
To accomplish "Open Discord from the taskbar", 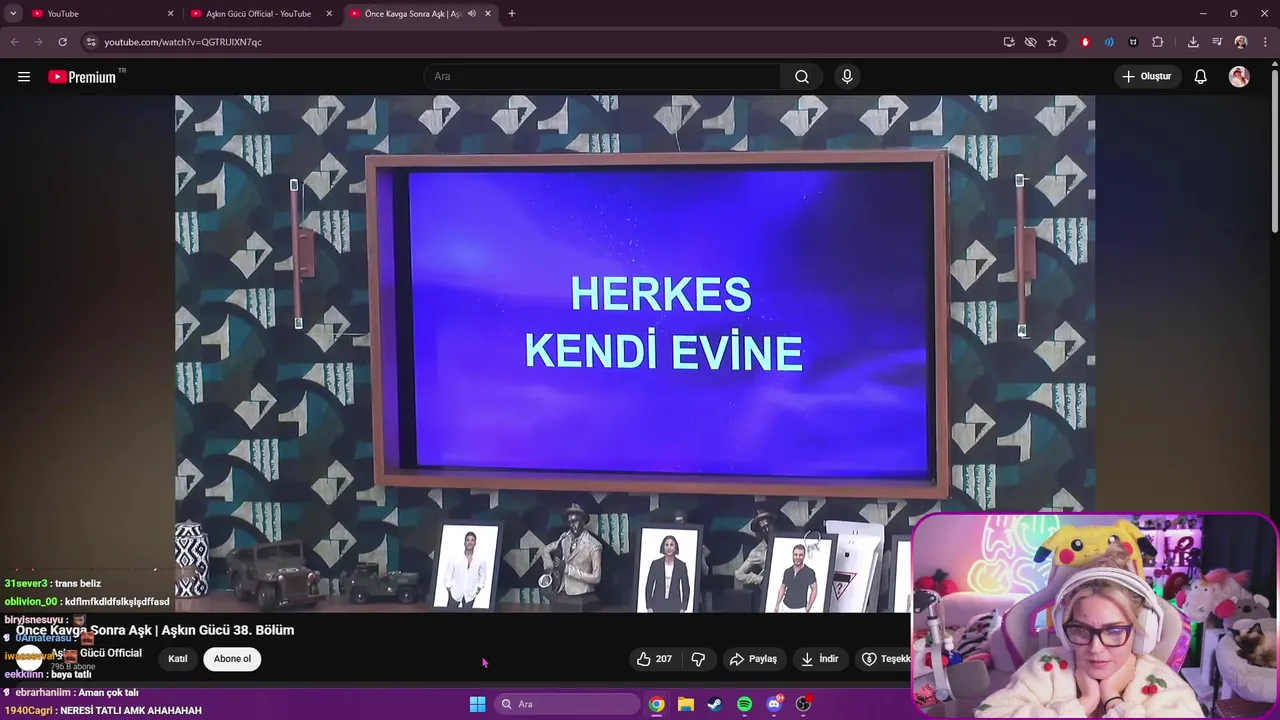I will click(x=773, y=704).
